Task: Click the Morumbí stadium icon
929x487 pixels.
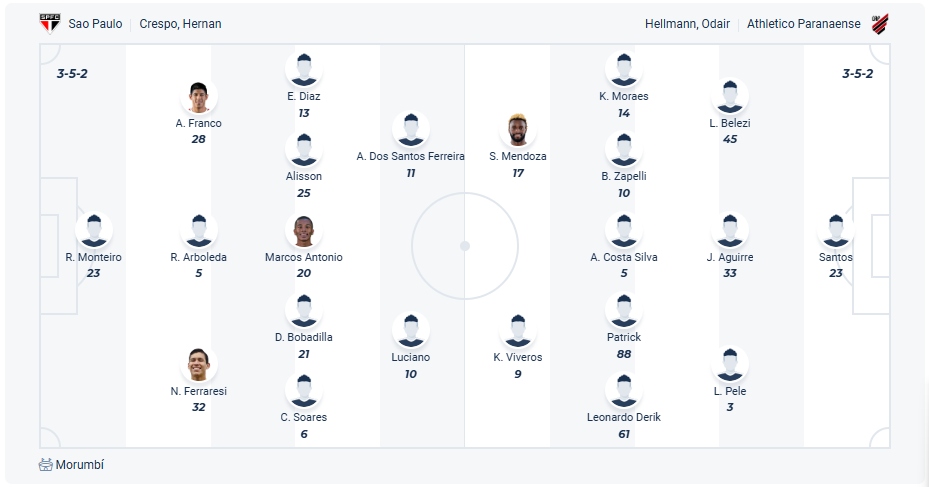Action: click(46, 464)
